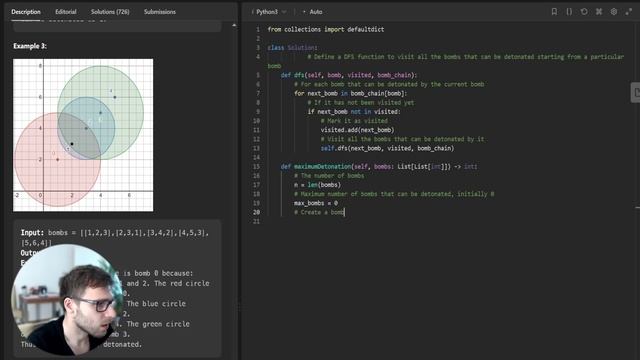Open the Solutions (726) tab
The image size is (640, 360).
coord(110,12)
